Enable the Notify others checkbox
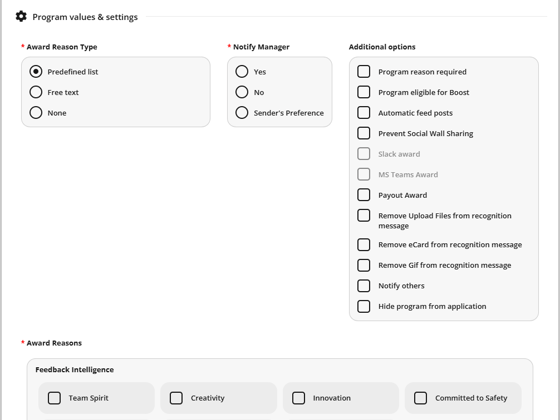This screenshot has width=560, height=420. click(x=364, y=286)
